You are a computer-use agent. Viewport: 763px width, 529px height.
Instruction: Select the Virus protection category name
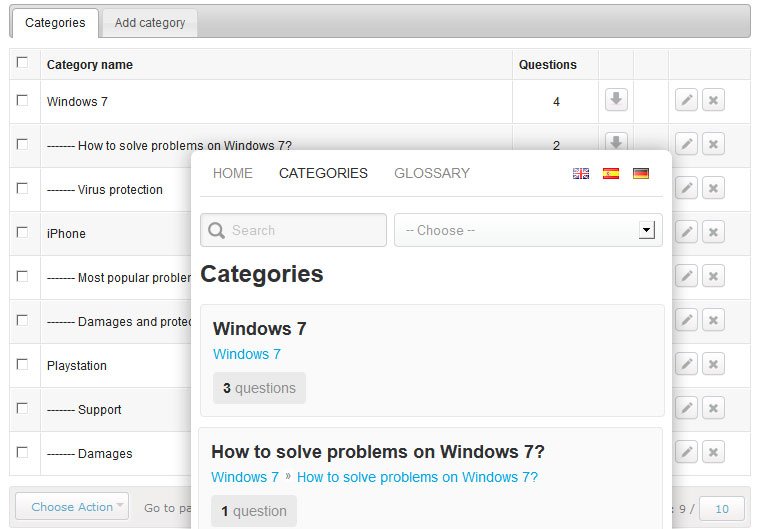[120, 190]
